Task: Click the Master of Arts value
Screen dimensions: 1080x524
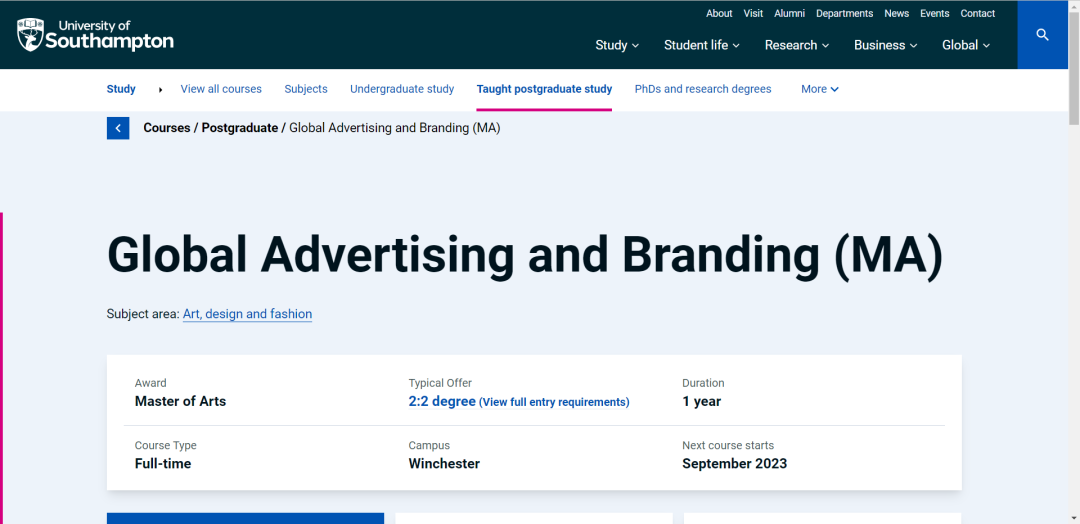Action: coord(180,401)
